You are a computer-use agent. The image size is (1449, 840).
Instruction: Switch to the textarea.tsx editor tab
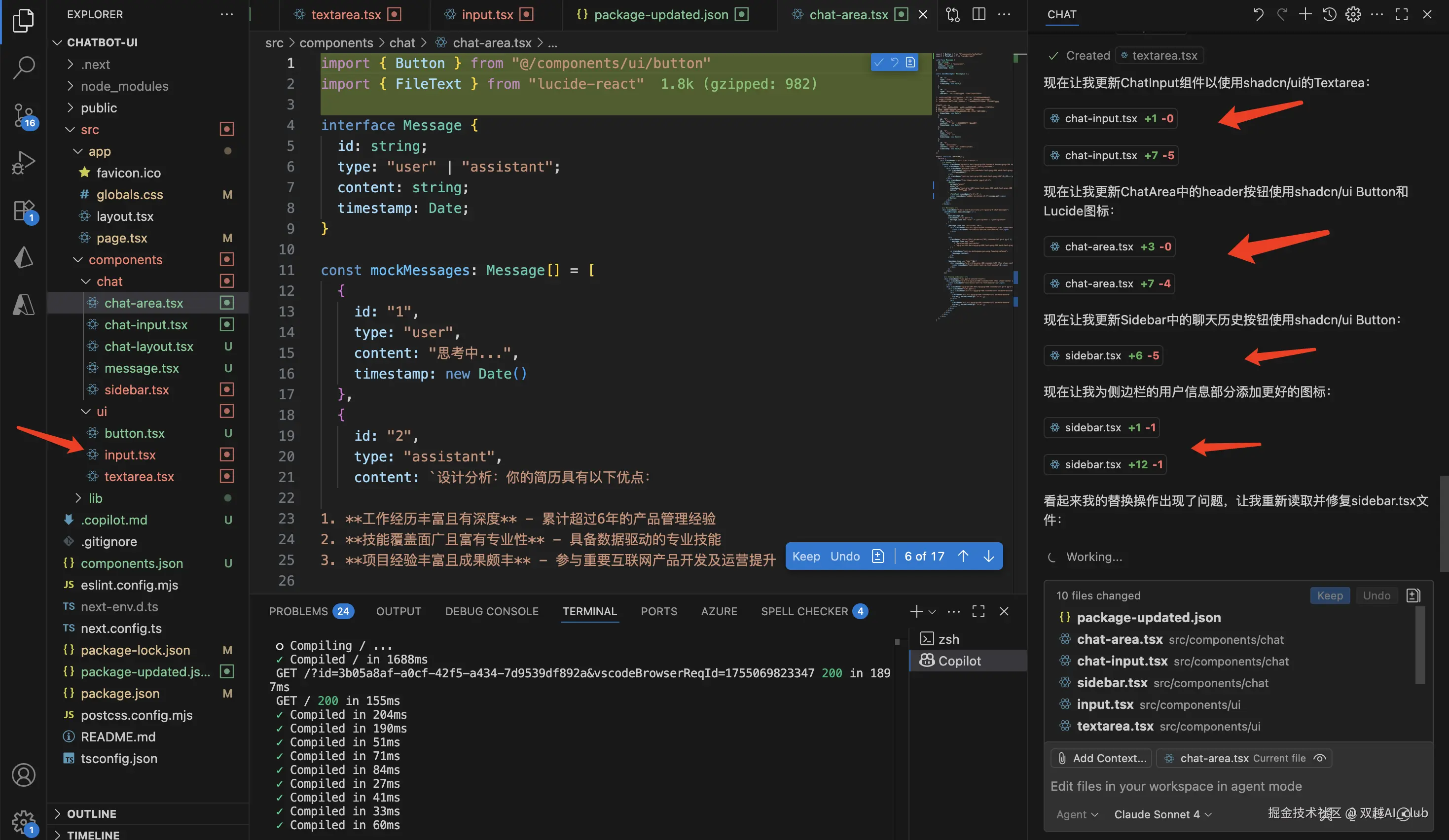[x=346, y=14]
